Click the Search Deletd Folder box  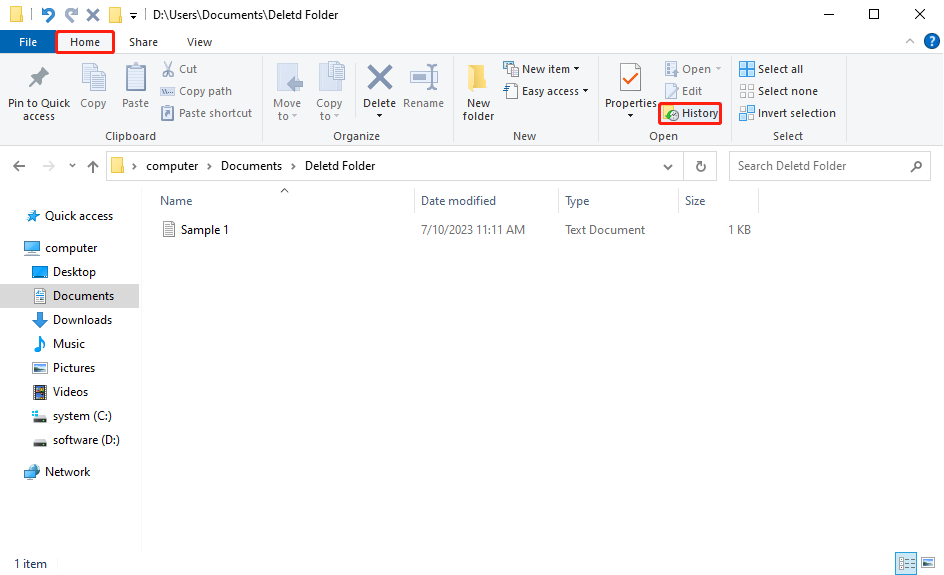point(830,166)
